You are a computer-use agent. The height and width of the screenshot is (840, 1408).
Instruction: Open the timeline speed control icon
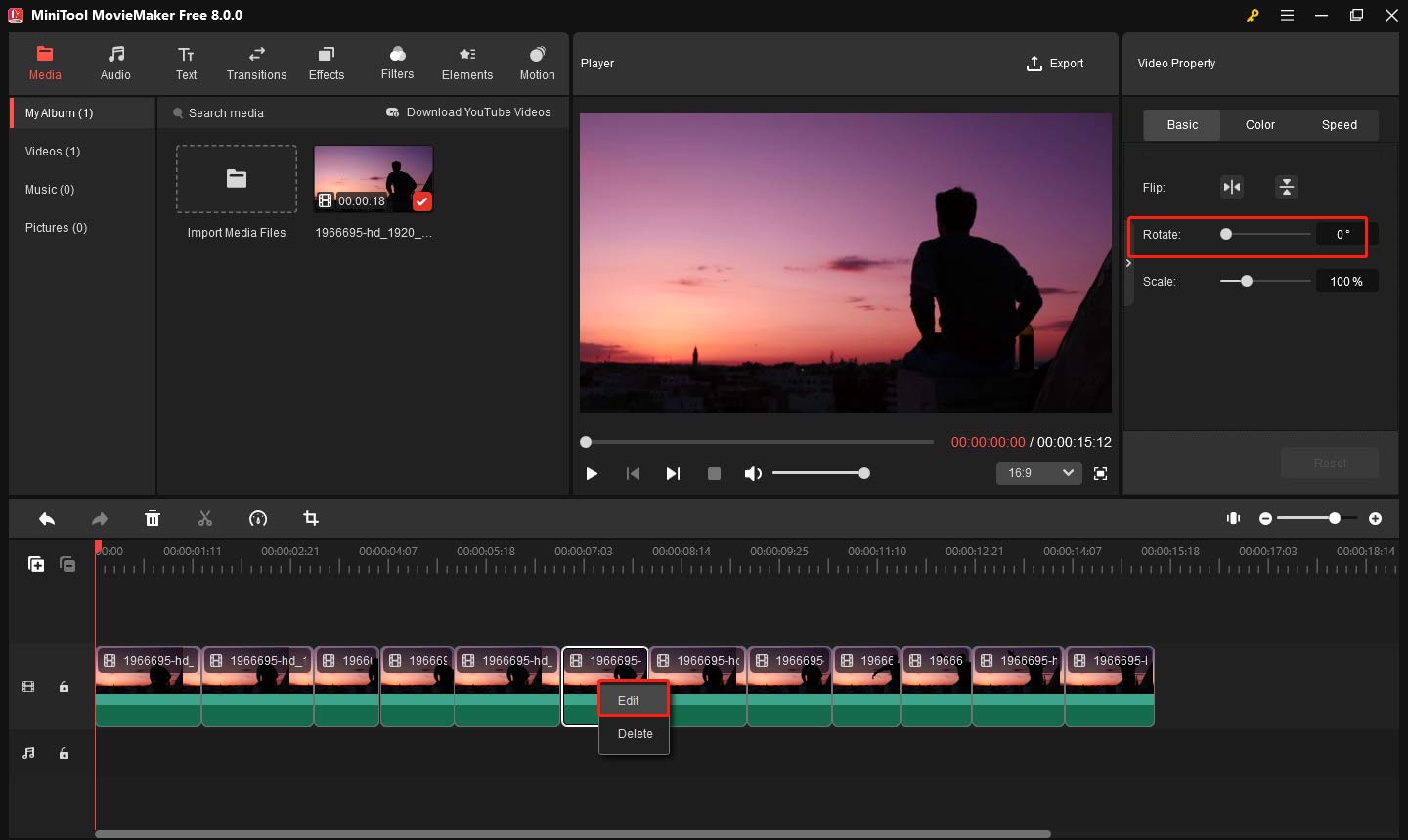tap(258, 519)
